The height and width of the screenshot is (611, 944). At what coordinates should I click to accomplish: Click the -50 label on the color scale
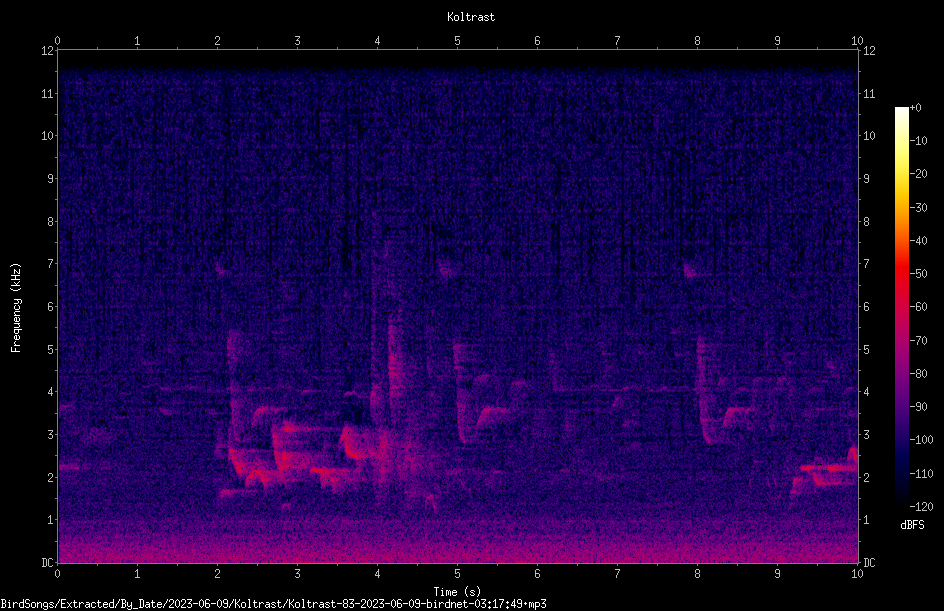(918, 274)
